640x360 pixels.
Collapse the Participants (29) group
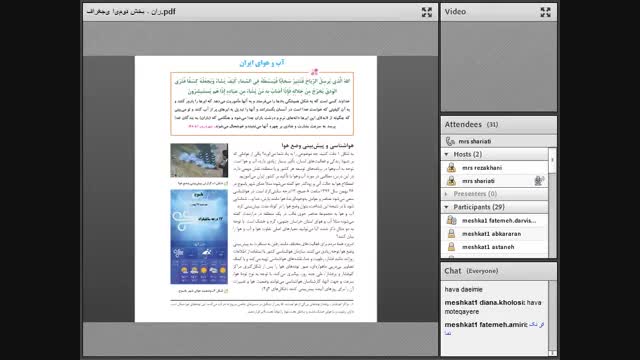[x=446, y=207]
